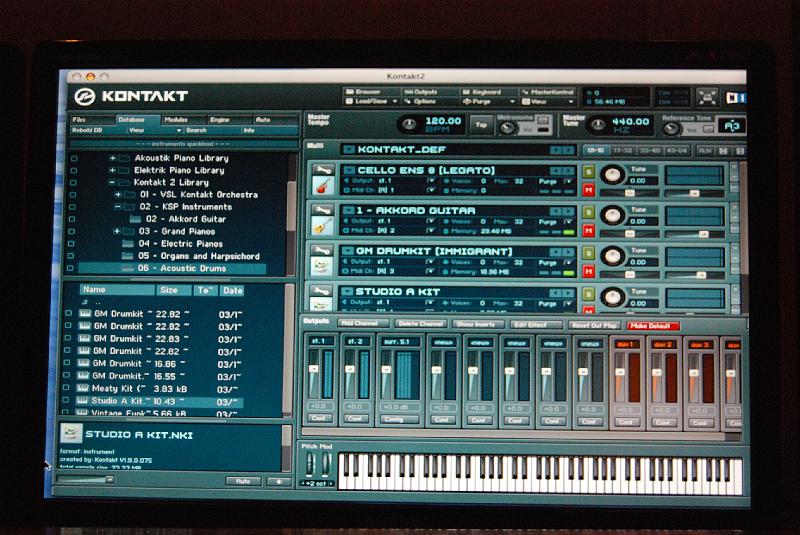Open the wrench icon for Studio A Kit

click(322, 291)
